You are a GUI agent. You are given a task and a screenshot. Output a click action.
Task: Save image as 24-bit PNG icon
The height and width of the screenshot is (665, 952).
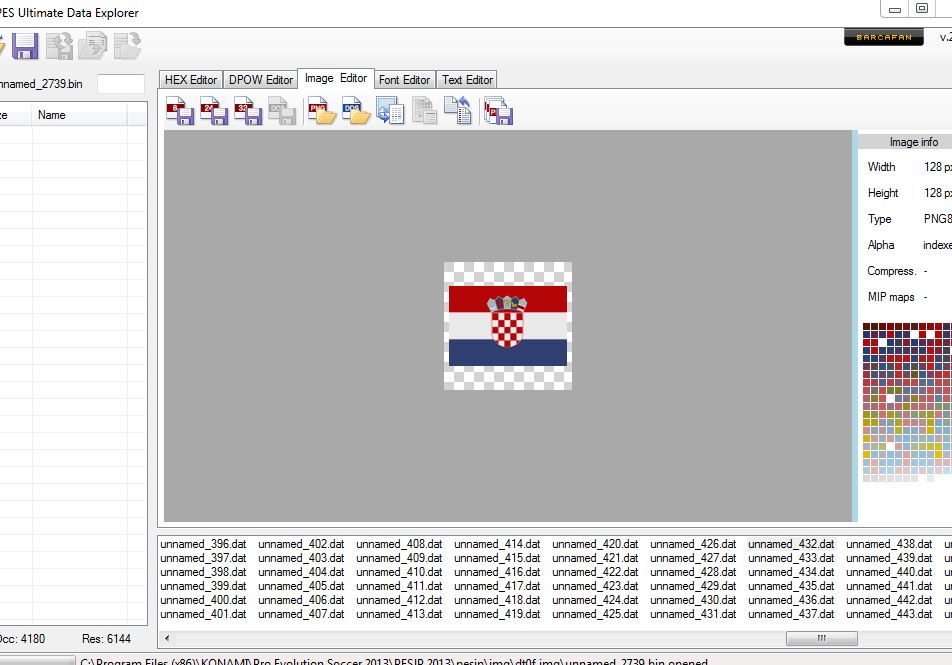click(214, 111)
